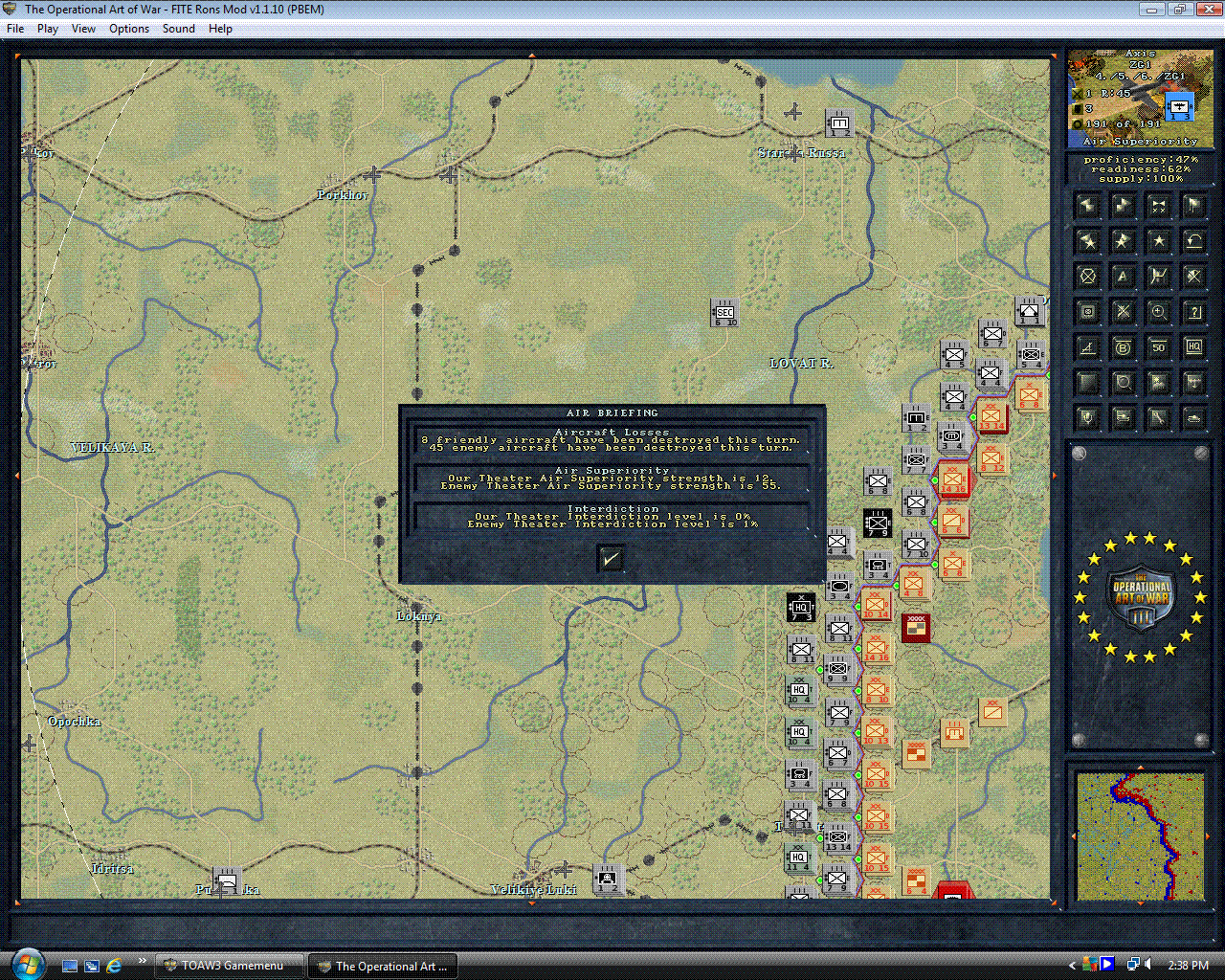Select the black unit marked 7 9
This screenshot has width=1225, height=980.
tap(878, 523)
